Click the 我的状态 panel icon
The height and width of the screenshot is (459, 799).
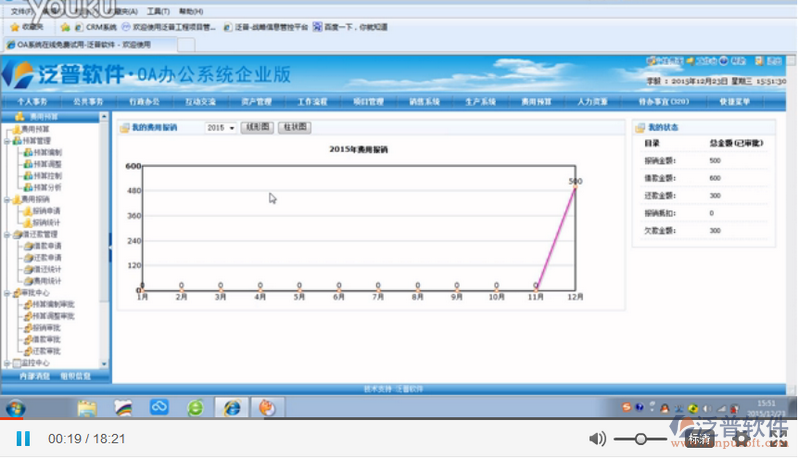tap(641, 128)
